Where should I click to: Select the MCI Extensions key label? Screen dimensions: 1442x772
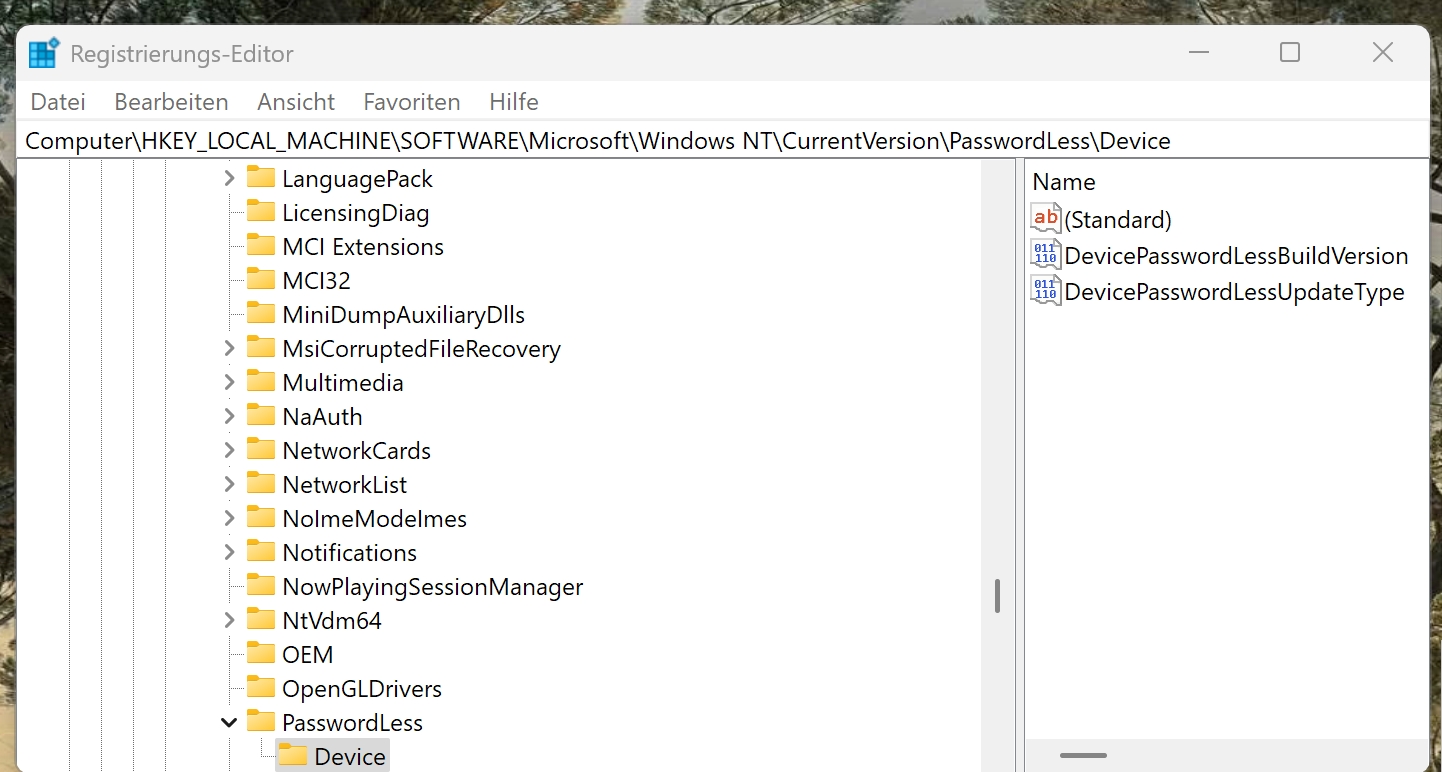363,247
